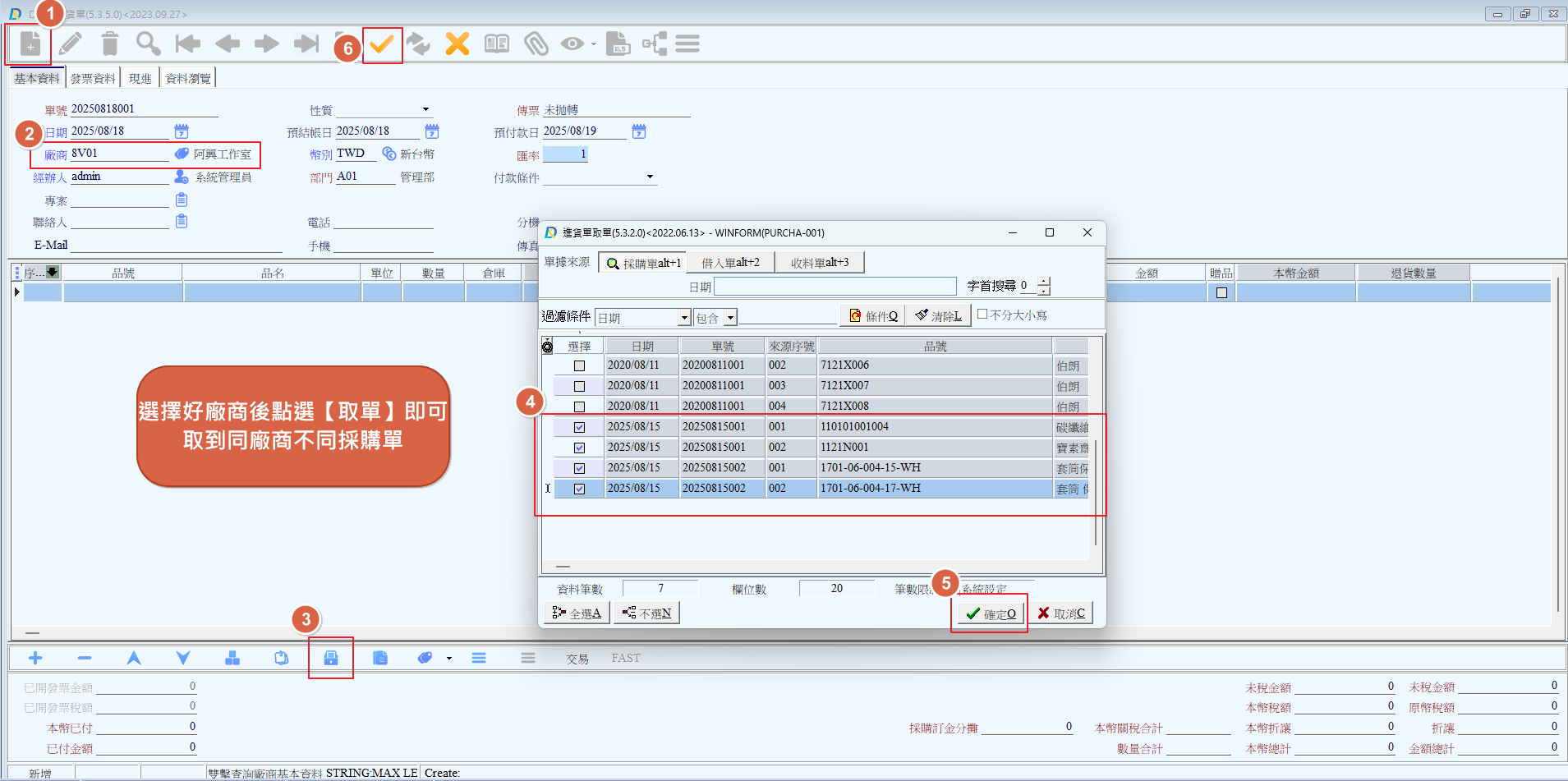Go to first record arrow icon
This screenshot has width=1568, height=781.
pyautogui.click(x=187, y=44)
